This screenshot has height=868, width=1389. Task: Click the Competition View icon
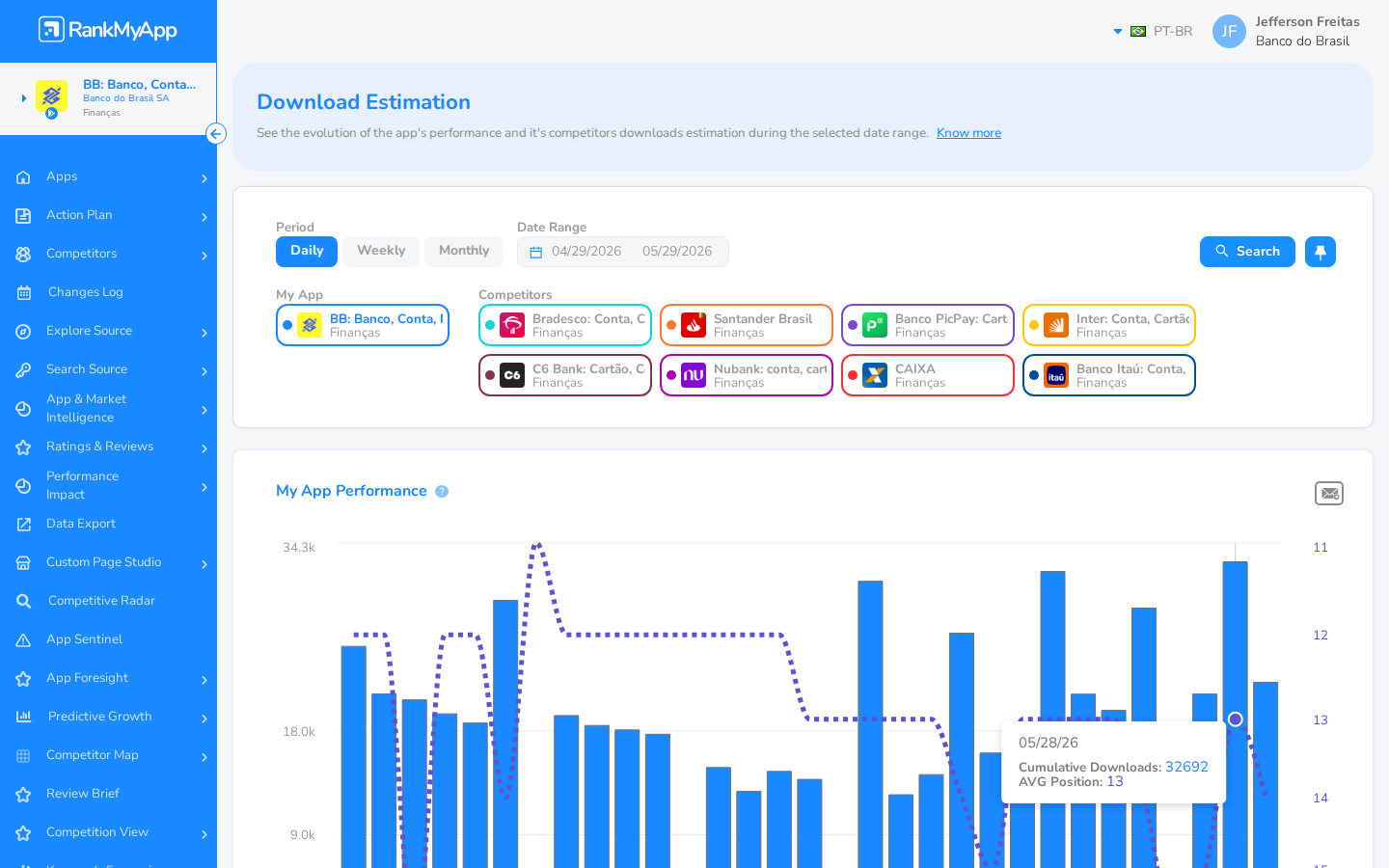(x=23, y=833)
